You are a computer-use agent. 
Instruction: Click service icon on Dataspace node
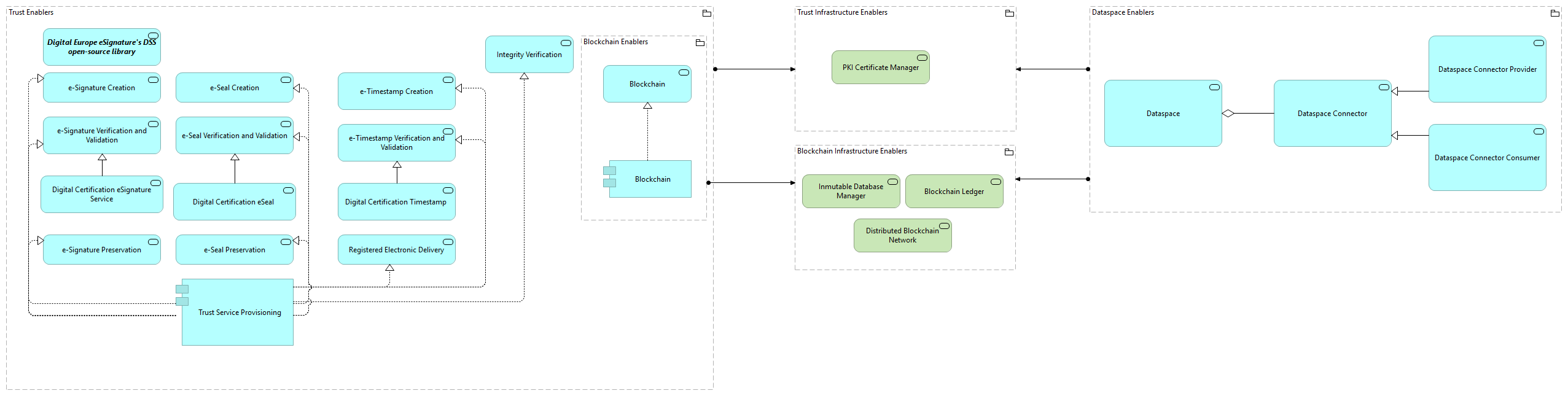pyautogui.click(x=1214, y=87)
